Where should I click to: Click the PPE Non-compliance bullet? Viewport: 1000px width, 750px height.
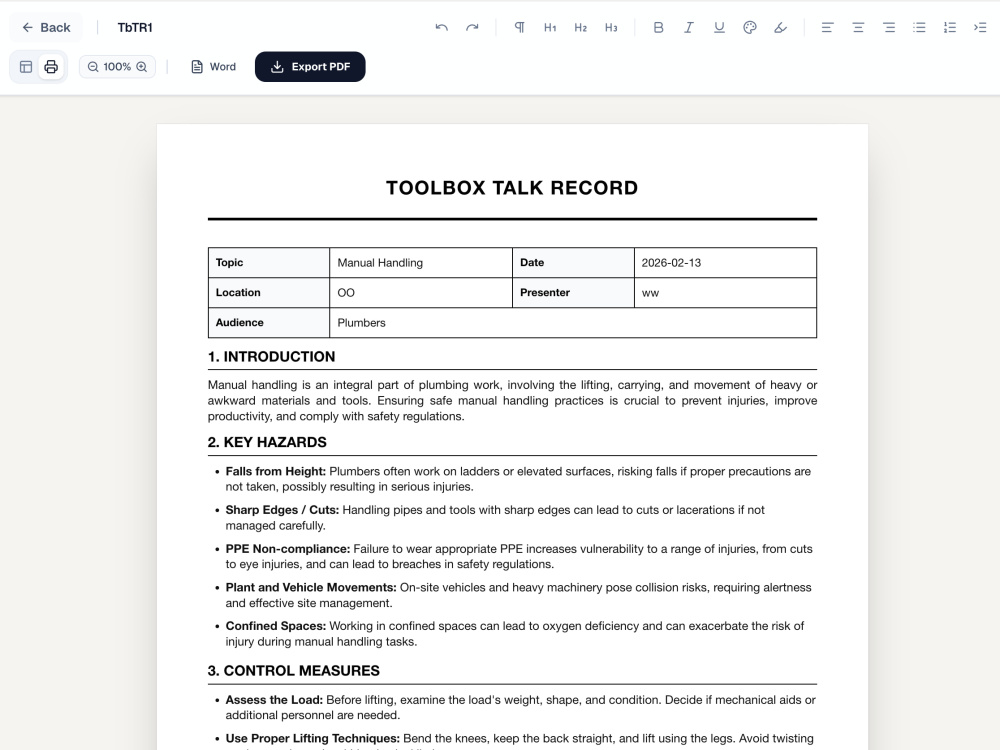click(518, 556)
